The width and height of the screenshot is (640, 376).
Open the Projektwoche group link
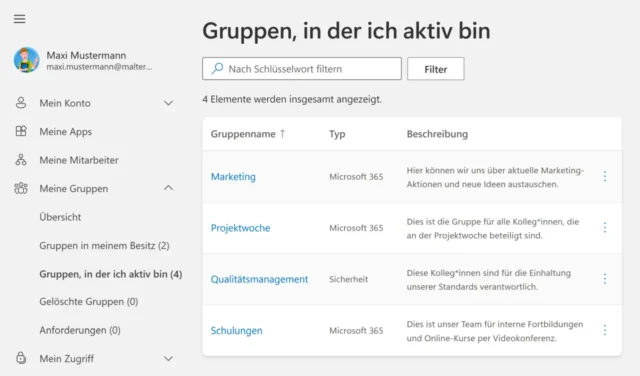point(240,228)
